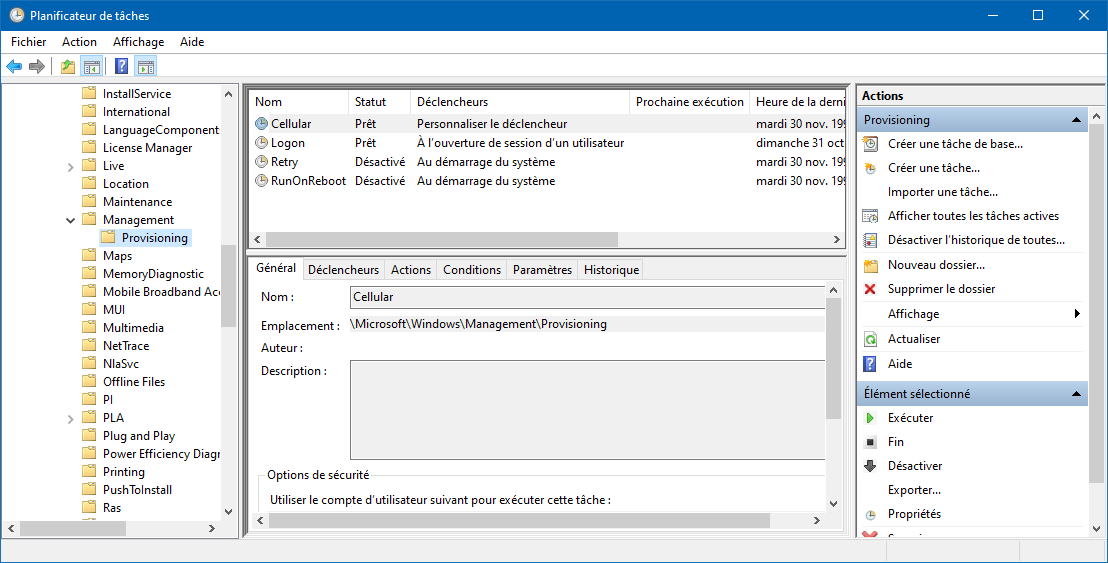This screenshot has width=1108, height=563.
Task: Click the Provisioning folder icon in tree
Action: (108, 237)
